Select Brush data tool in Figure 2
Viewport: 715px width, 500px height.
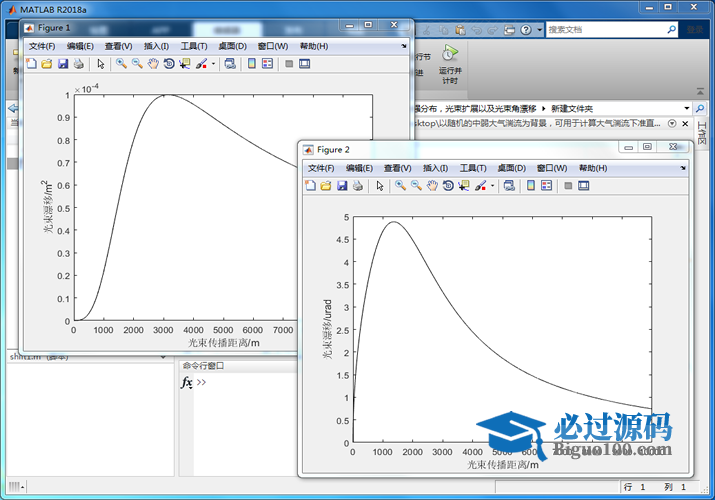tap(481, 186)
